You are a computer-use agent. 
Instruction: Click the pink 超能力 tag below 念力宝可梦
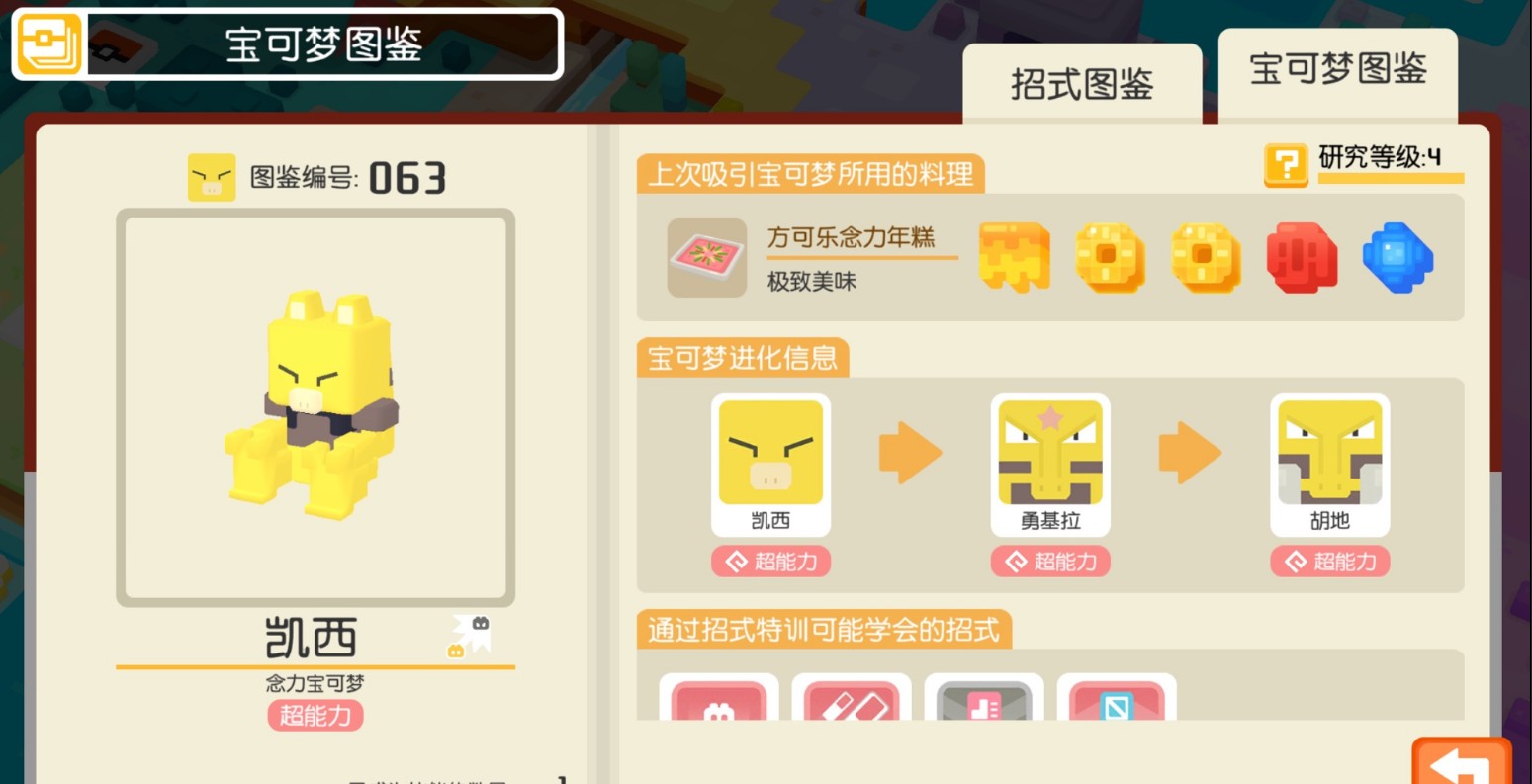(x=315, y=715)
